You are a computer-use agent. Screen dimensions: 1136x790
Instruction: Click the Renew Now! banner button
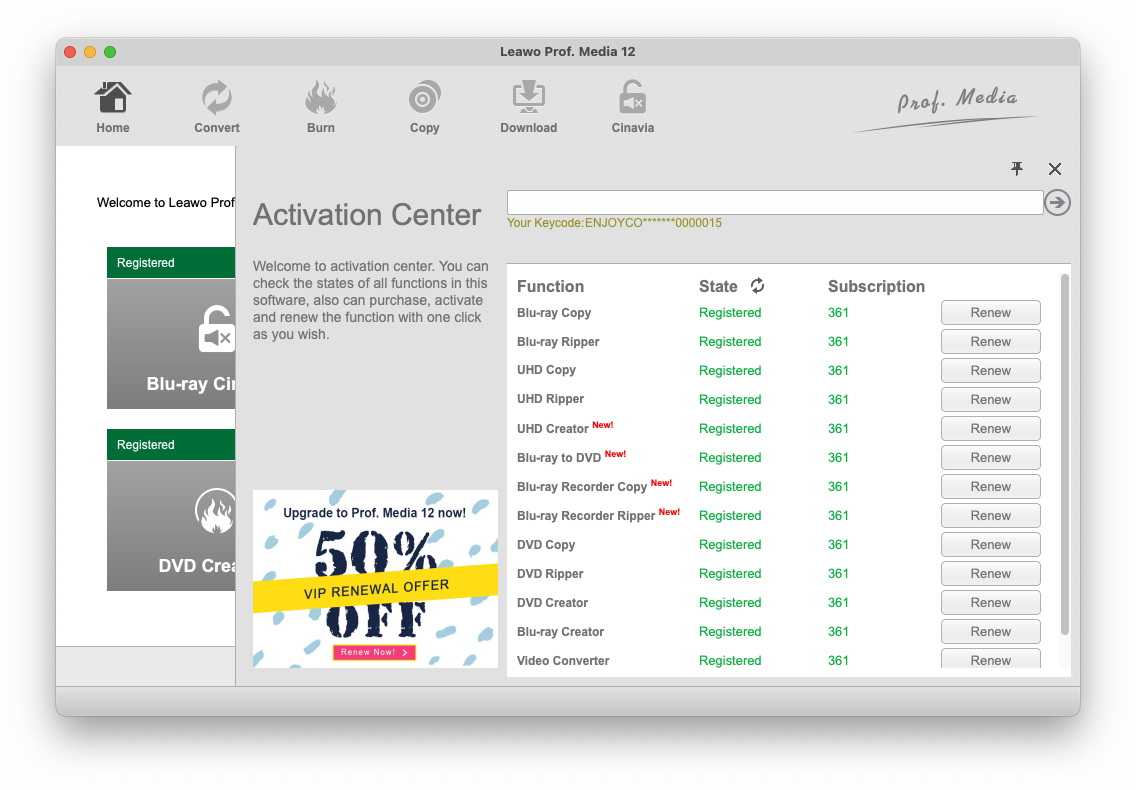pyautogui.click(x=375, y=652)
